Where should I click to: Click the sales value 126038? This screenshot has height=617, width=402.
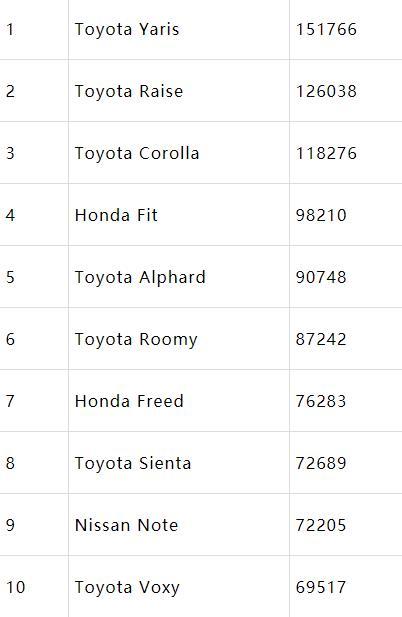coord(326,91)
